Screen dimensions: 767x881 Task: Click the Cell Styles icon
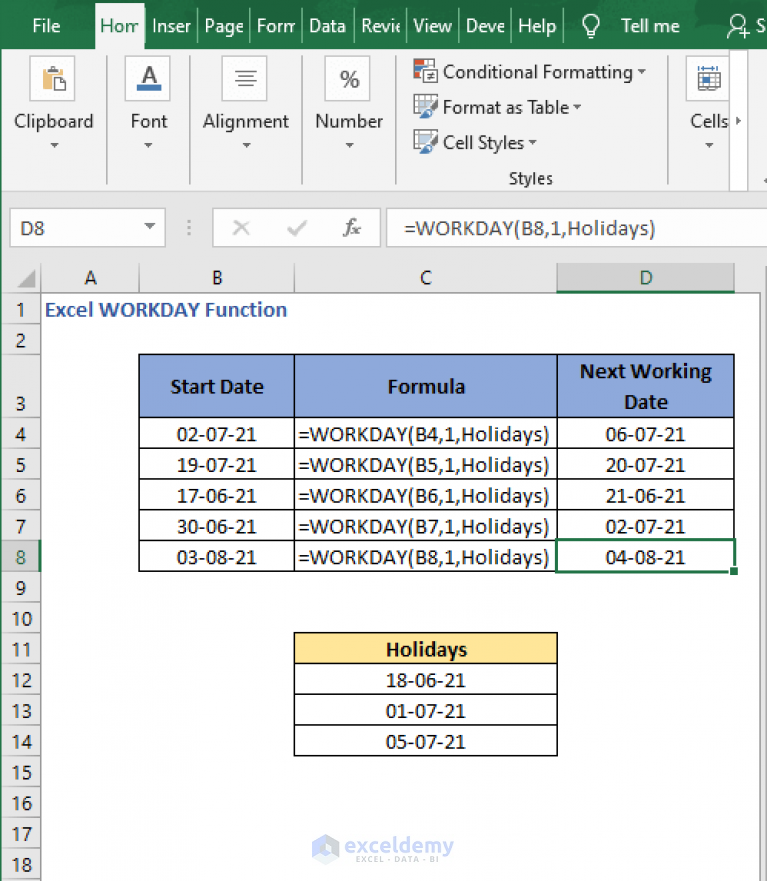point(425,142)
